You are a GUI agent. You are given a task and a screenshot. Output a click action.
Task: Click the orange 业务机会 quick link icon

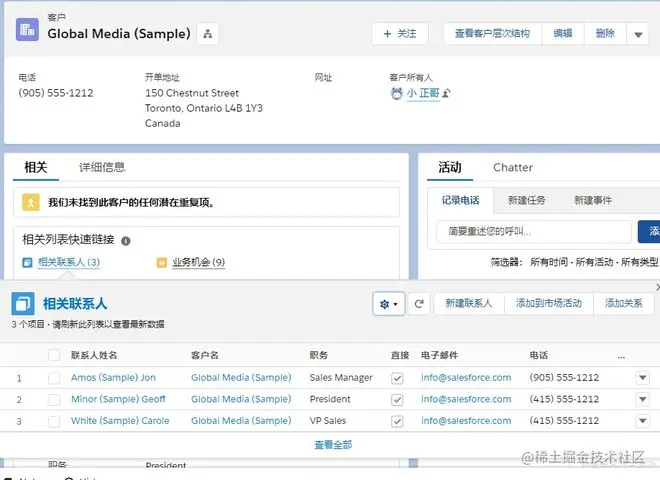(162, 263)
